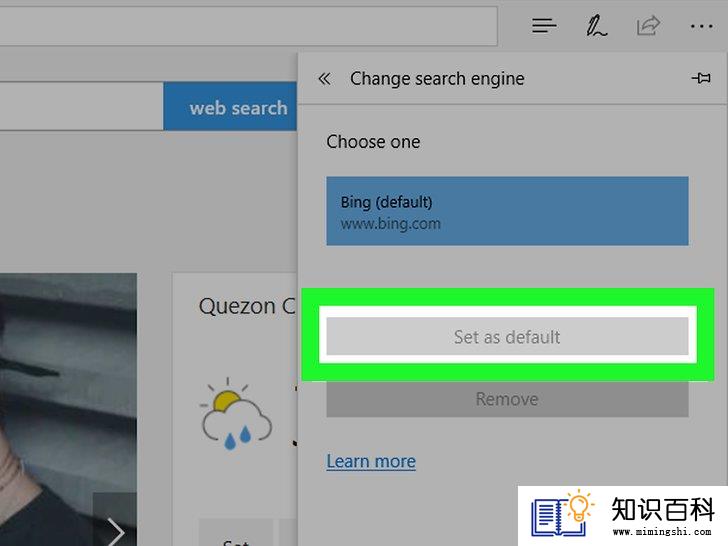Click the browser address bar
This screenshot has width=728, height=546.
tap(248, 26)
